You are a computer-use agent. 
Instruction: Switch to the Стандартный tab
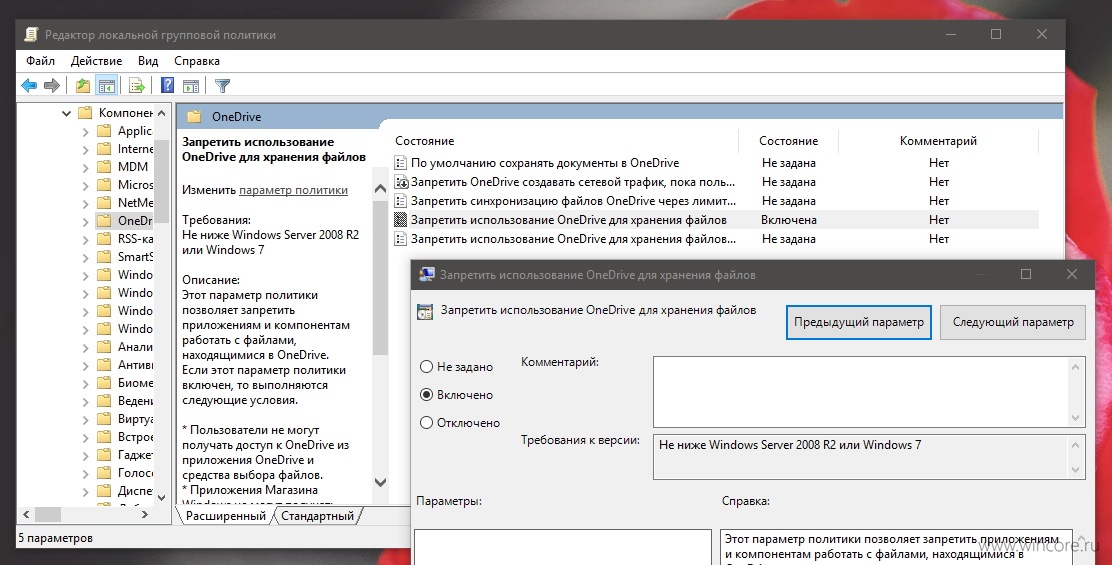coord(318,516)
